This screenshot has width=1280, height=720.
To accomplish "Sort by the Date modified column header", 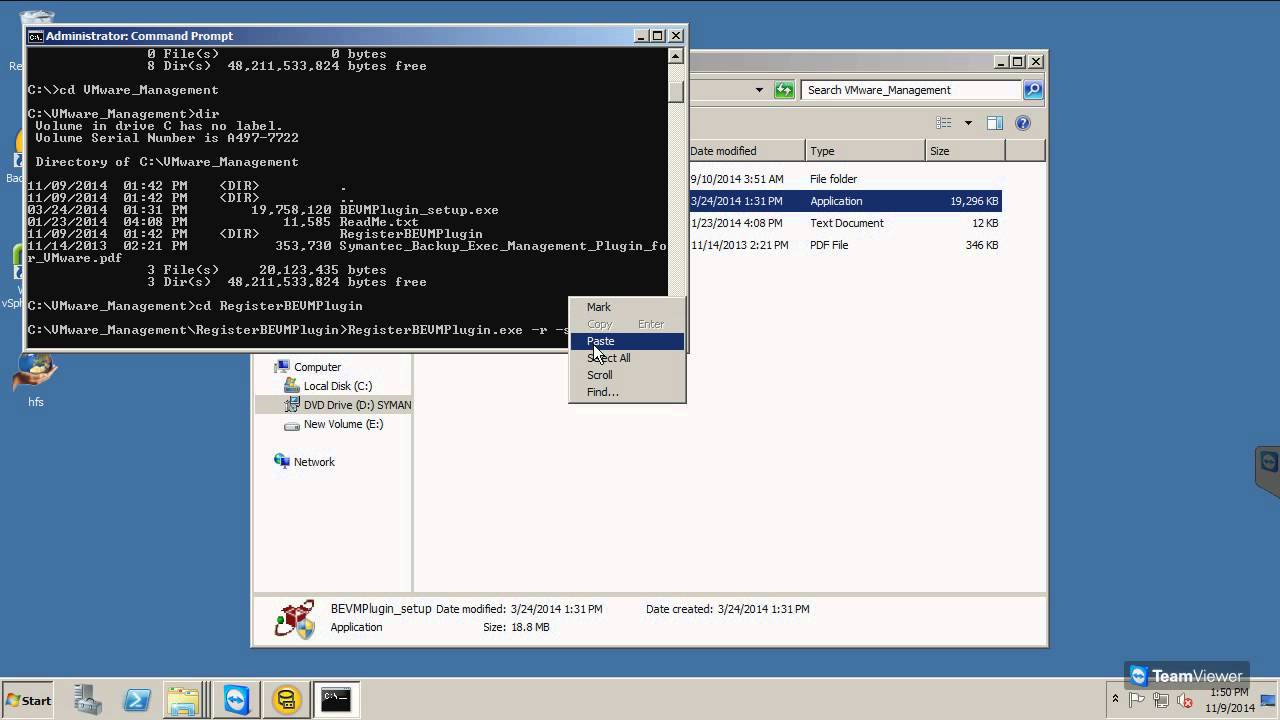I will (746, 151).
